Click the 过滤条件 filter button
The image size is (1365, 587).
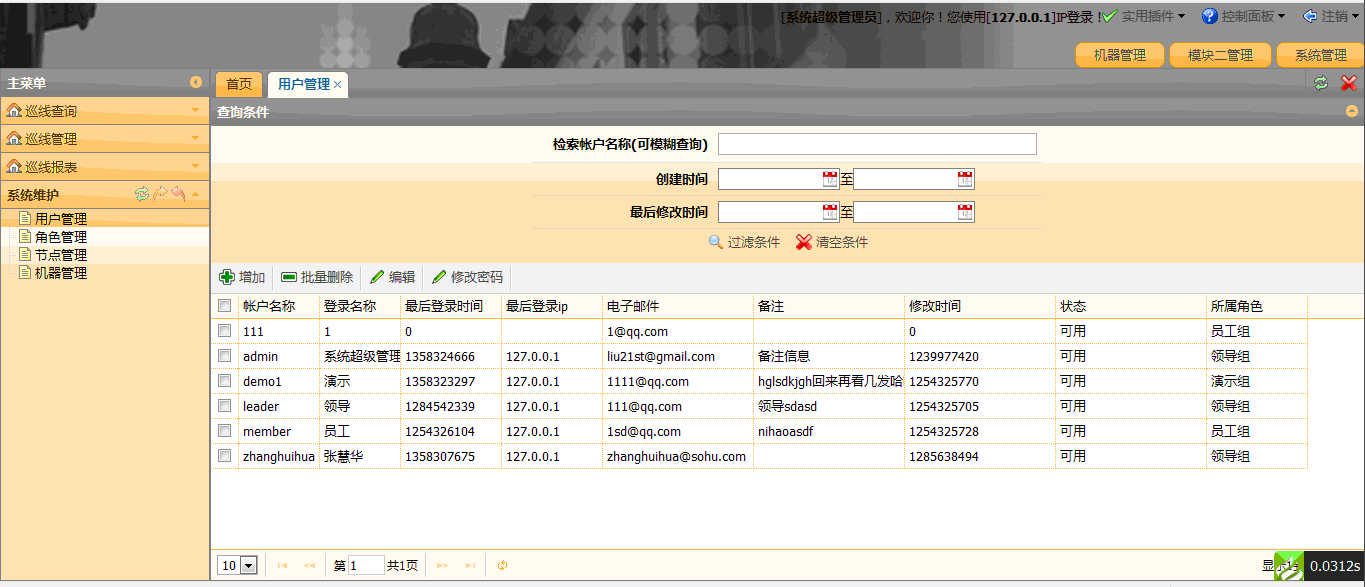pyautogui.click(x=747, y=241)
